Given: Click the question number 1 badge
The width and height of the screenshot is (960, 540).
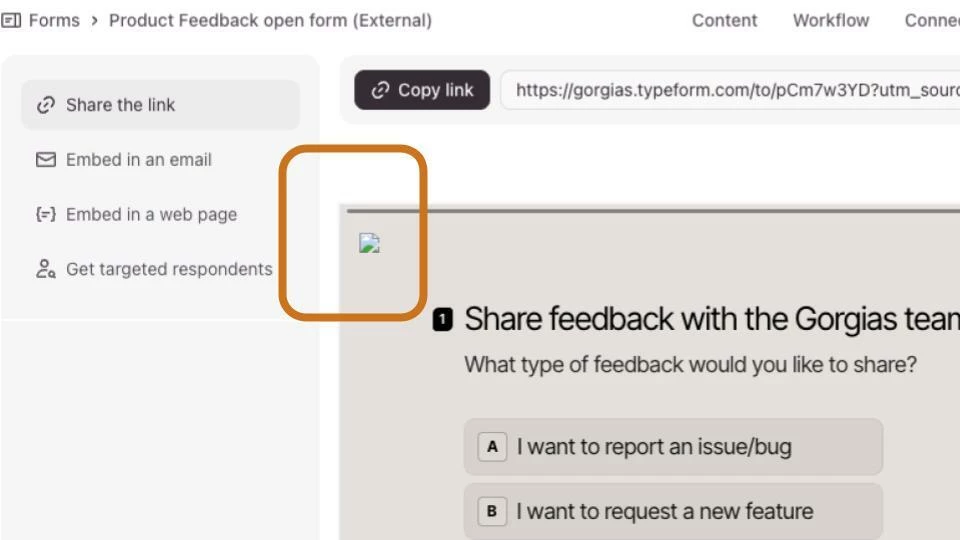Looking at the screenshot, I should (x=443, y=320).
